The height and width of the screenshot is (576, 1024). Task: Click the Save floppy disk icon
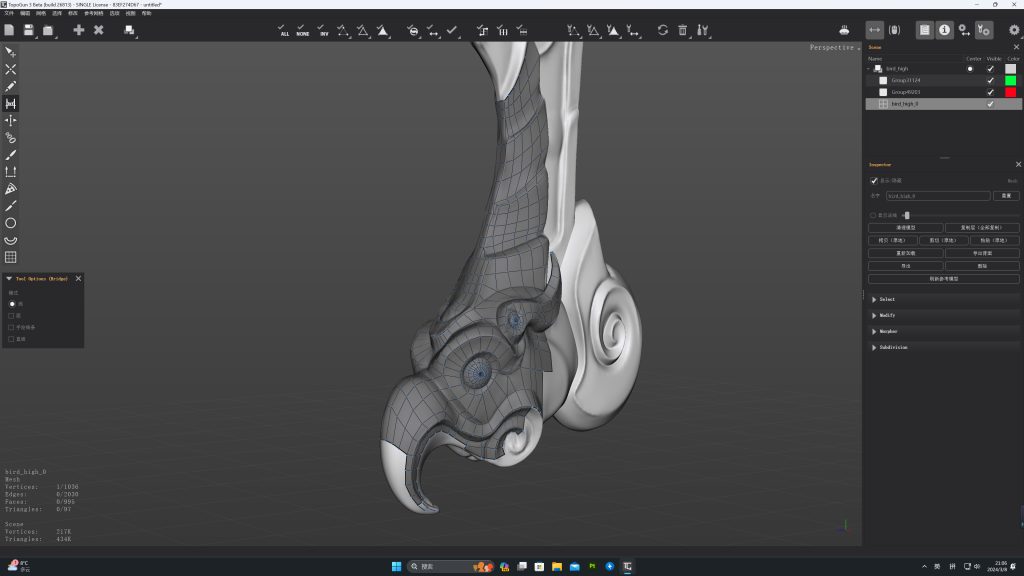click(28, 30)
